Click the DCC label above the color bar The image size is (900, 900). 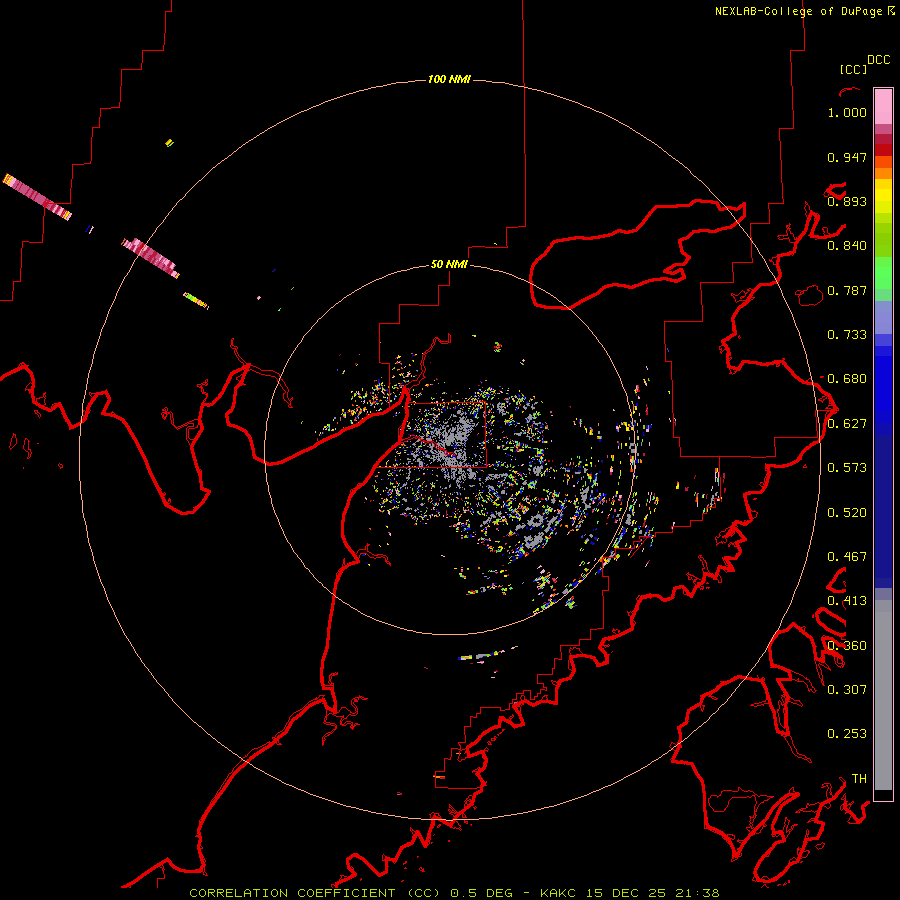click(x=879, y=60)
